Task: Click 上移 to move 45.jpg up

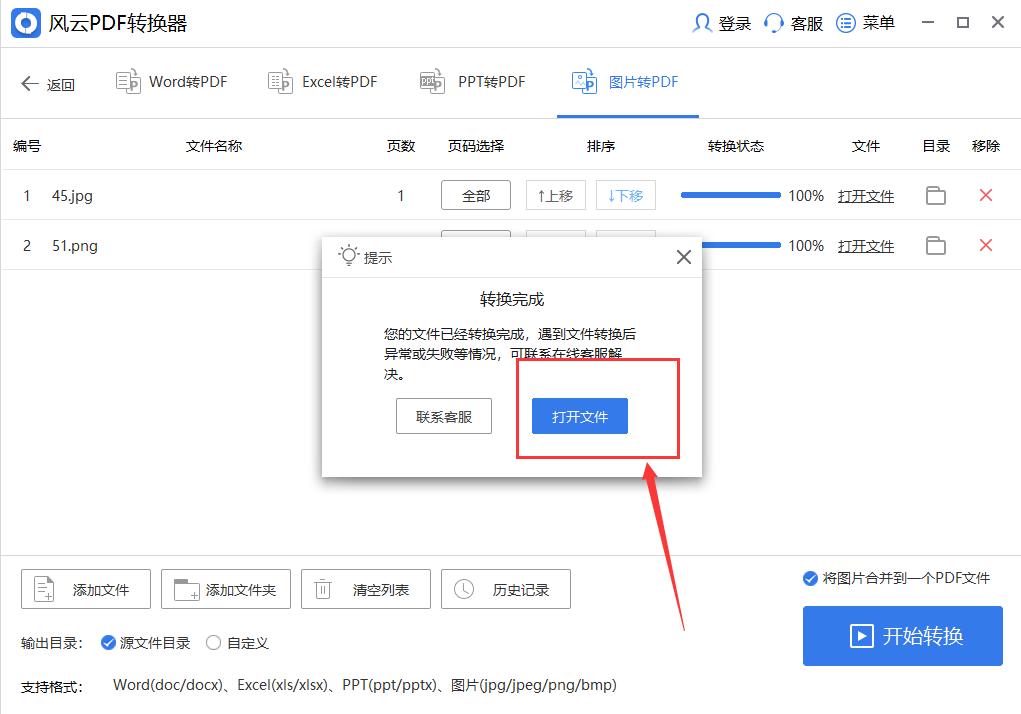Action: coord(555,196)
